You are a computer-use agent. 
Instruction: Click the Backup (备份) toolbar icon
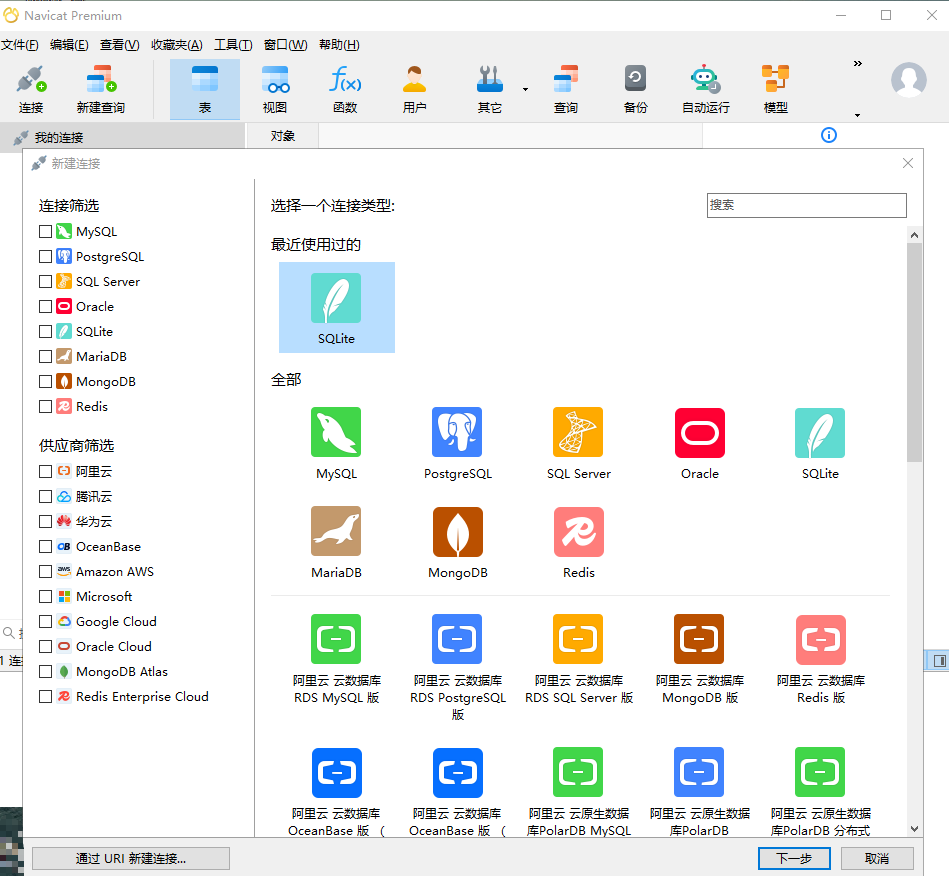tap(635, 90)
